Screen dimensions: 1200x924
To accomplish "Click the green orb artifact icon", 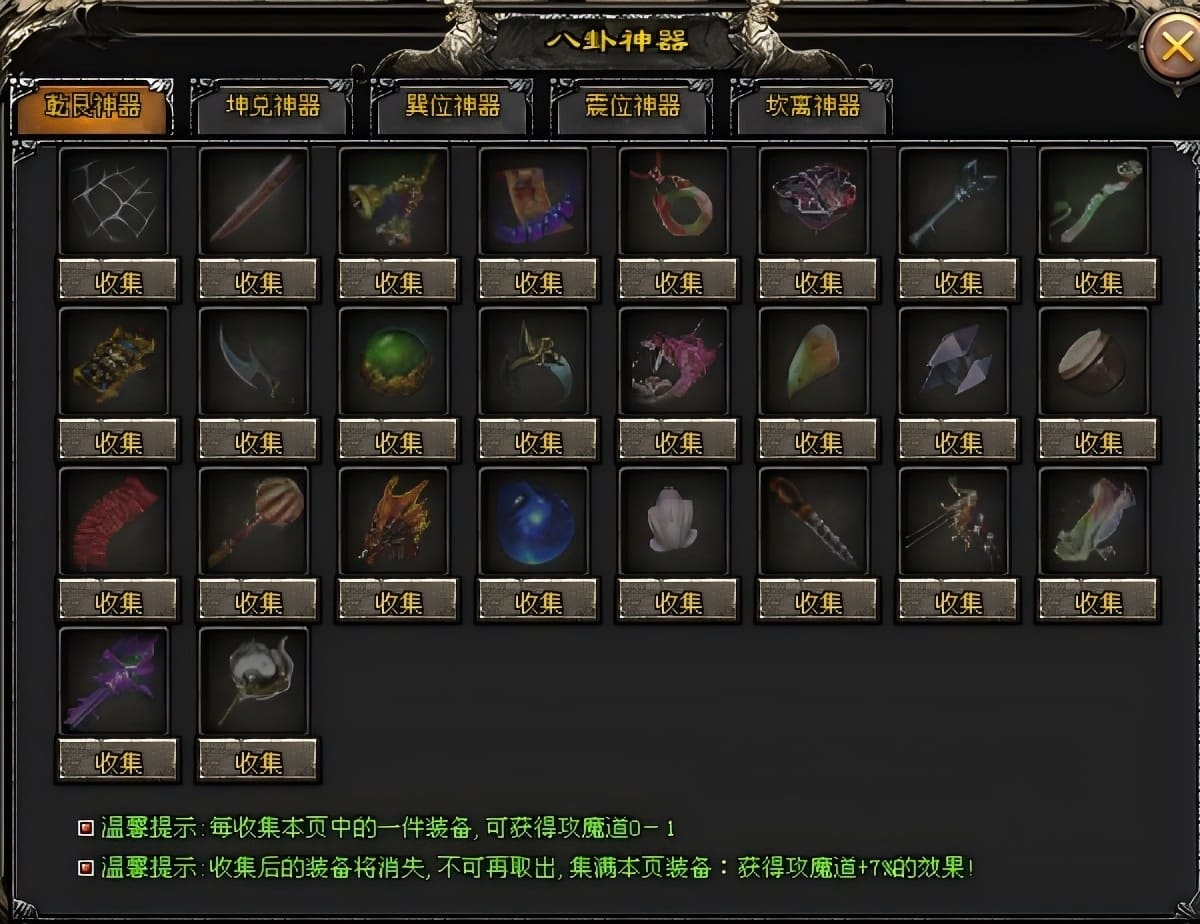I will coord(394,361).
